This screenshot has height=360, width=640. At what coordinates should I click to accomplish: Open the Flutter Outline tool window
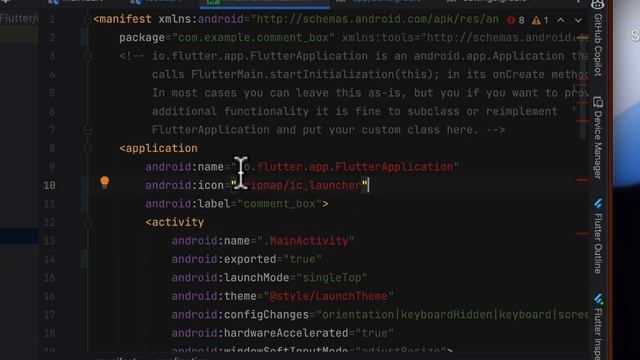(598, 236)
